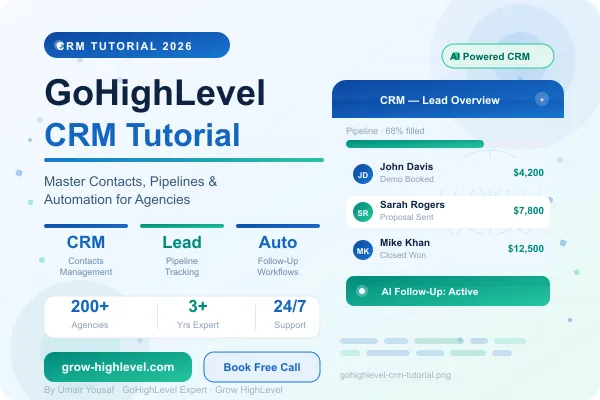Click the 3+ Yrs Expert stat
Screen dimensions: 600x400
point(198,314)
